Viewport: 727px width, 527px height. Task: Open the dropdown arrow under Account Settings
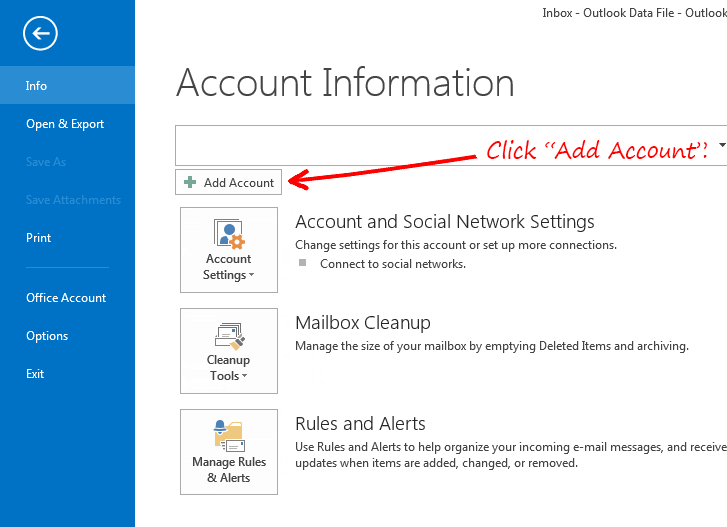coord(251,276)
